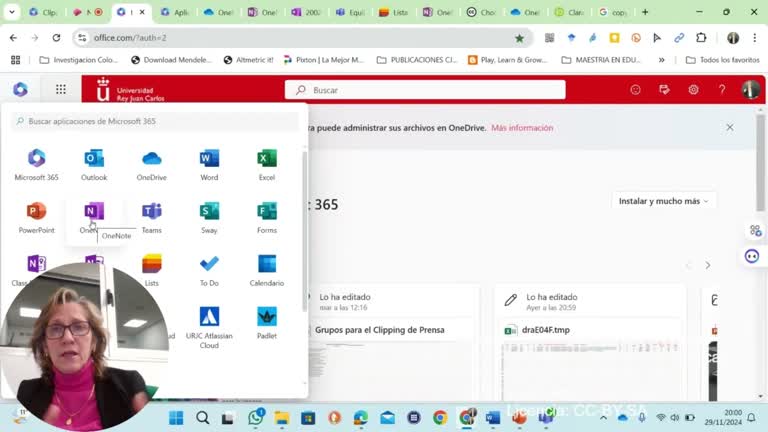Screen dimensions: 768x432
Task: Open the account profile picture in header
Action: coord(750,90)
